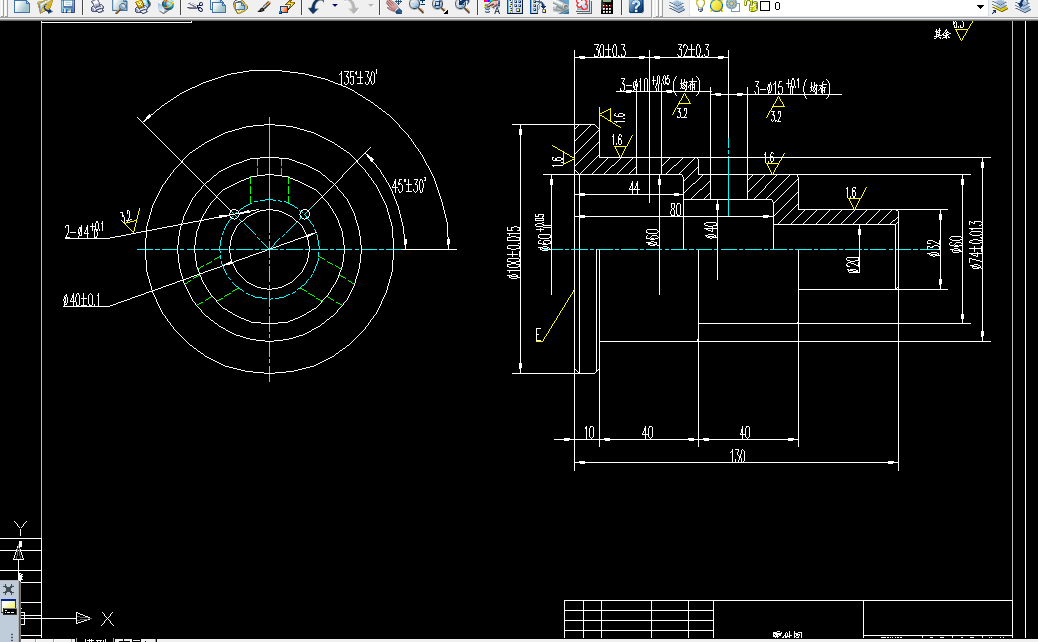Toggle layer 0 on/off light bulb

pos(700,6)
